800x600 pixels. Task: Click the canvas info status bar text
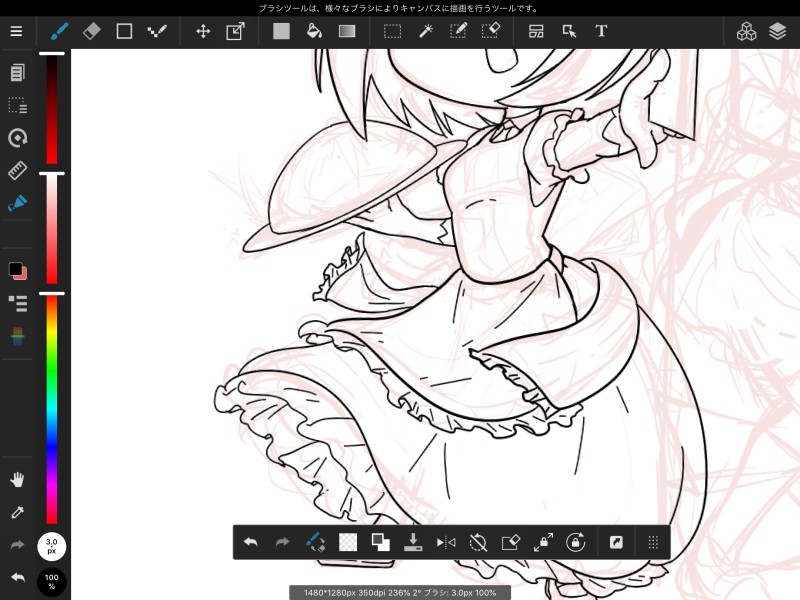tap(400, 592)
